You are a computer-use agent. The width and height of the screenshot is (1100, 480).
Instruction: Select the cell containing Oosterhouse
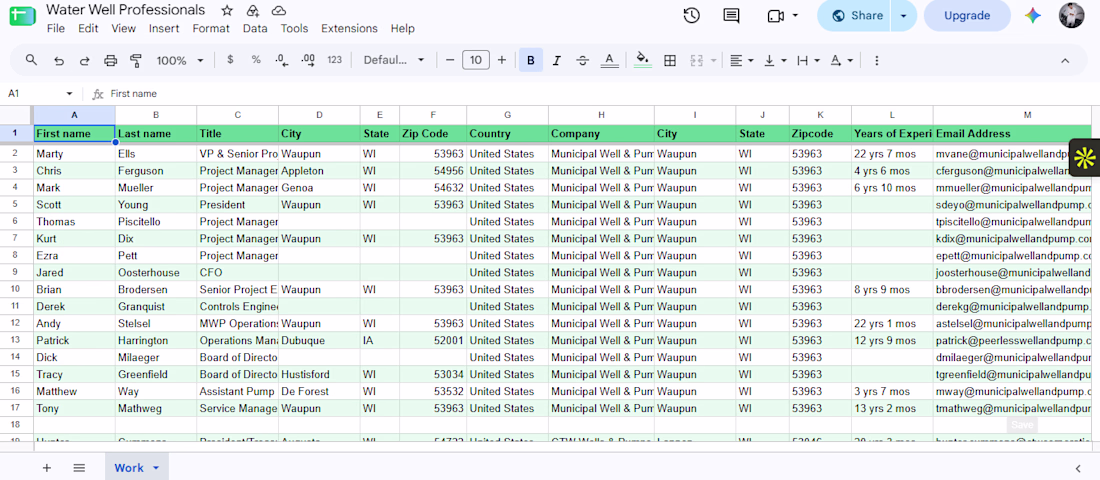point(156,272)
